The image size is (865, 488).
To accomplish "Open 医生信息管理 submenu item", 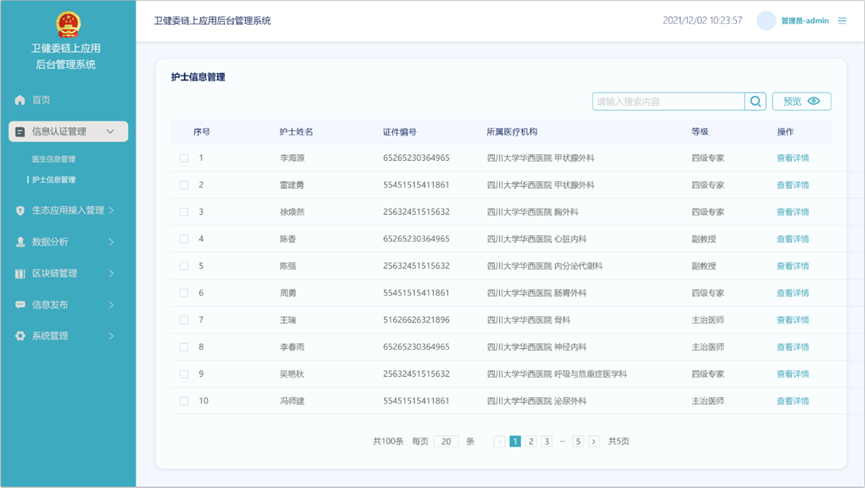I will pos(54,159).
